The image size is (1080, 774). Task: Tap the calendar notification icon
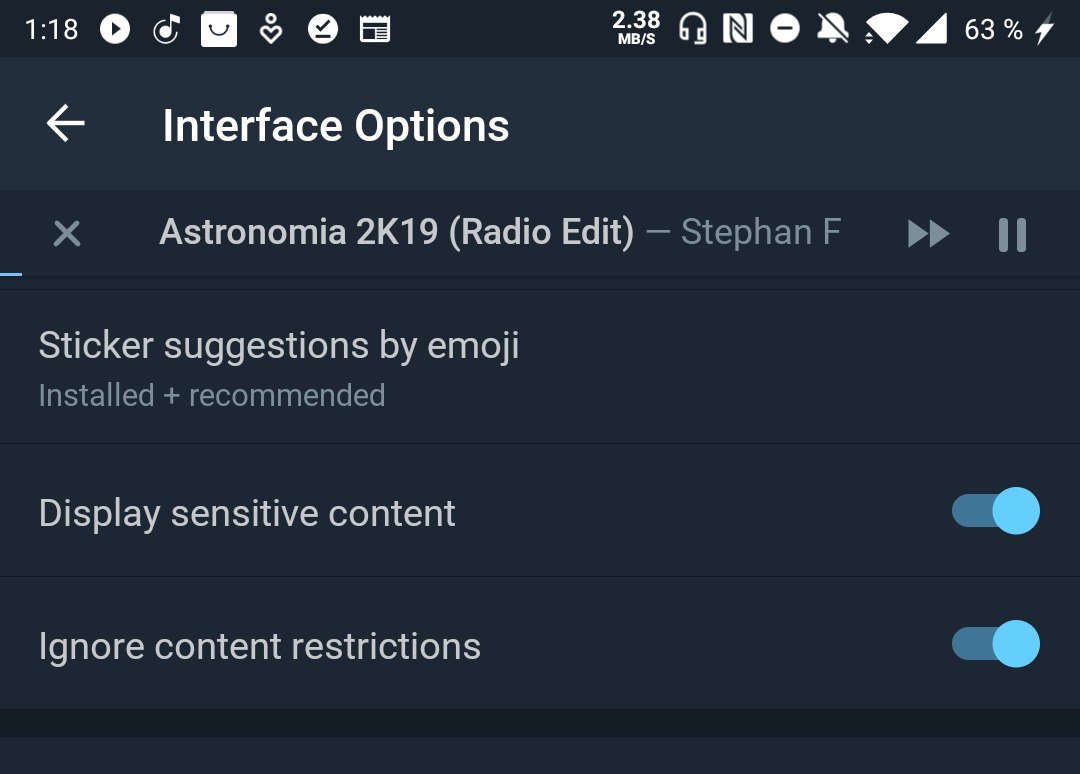(375, 30)
